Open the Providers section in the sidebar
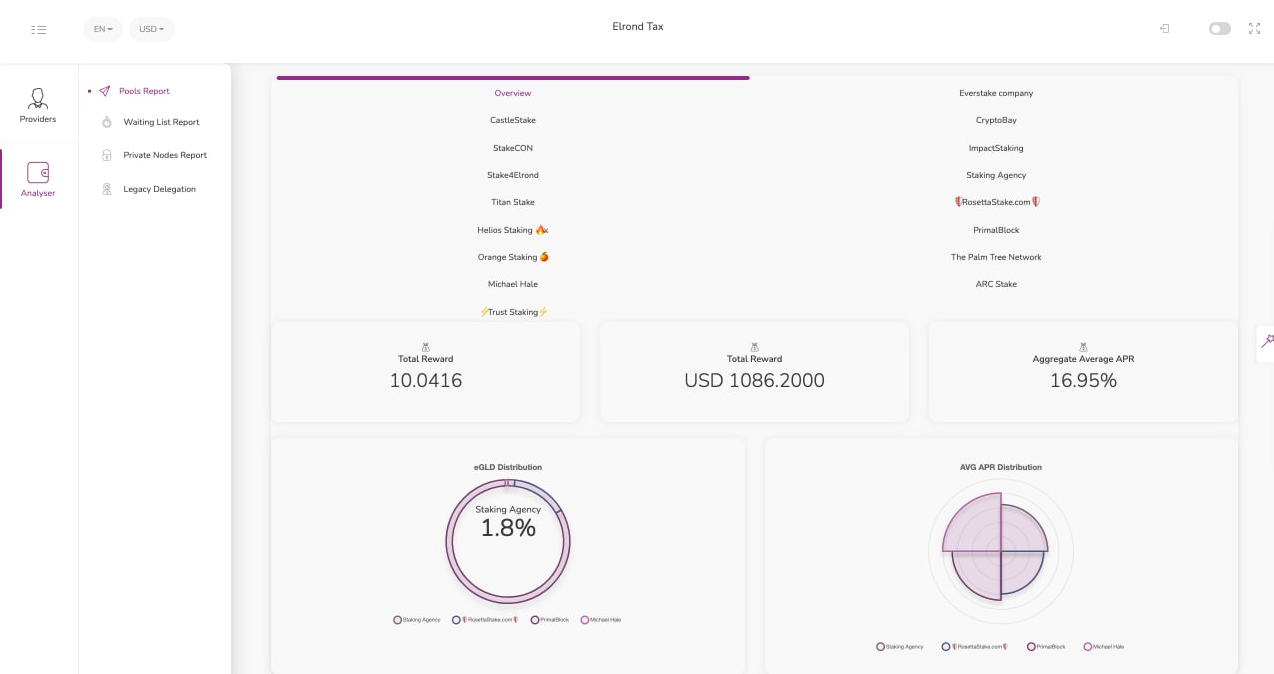The width and height of the screenshot is (1274, 674). (x=38, y=105)
